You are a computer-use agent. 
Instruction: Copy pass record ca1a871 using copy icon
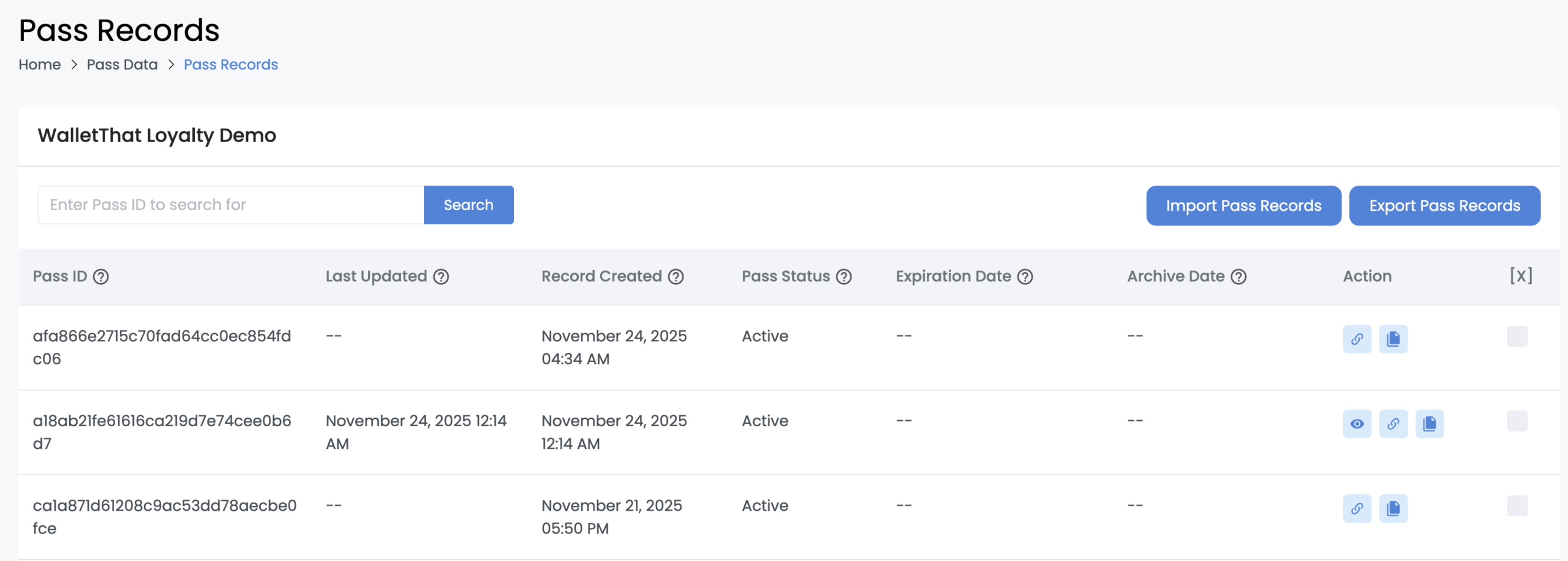coord(1393,508)
